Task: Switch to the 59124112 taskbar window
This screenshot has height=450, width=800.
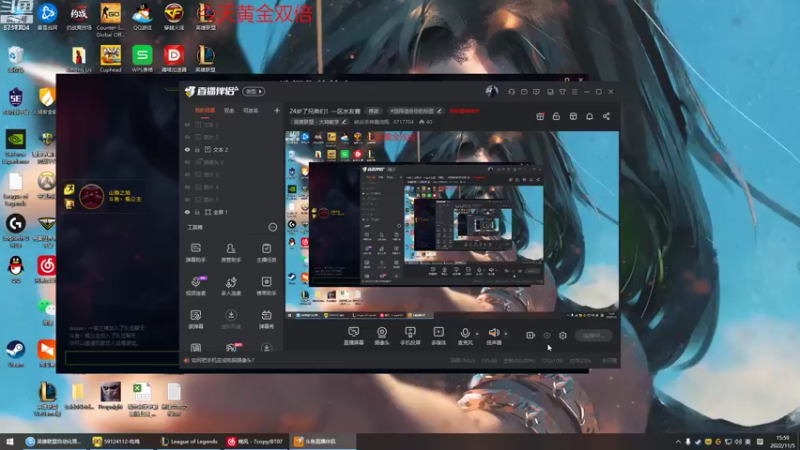Action: point(121,441)
